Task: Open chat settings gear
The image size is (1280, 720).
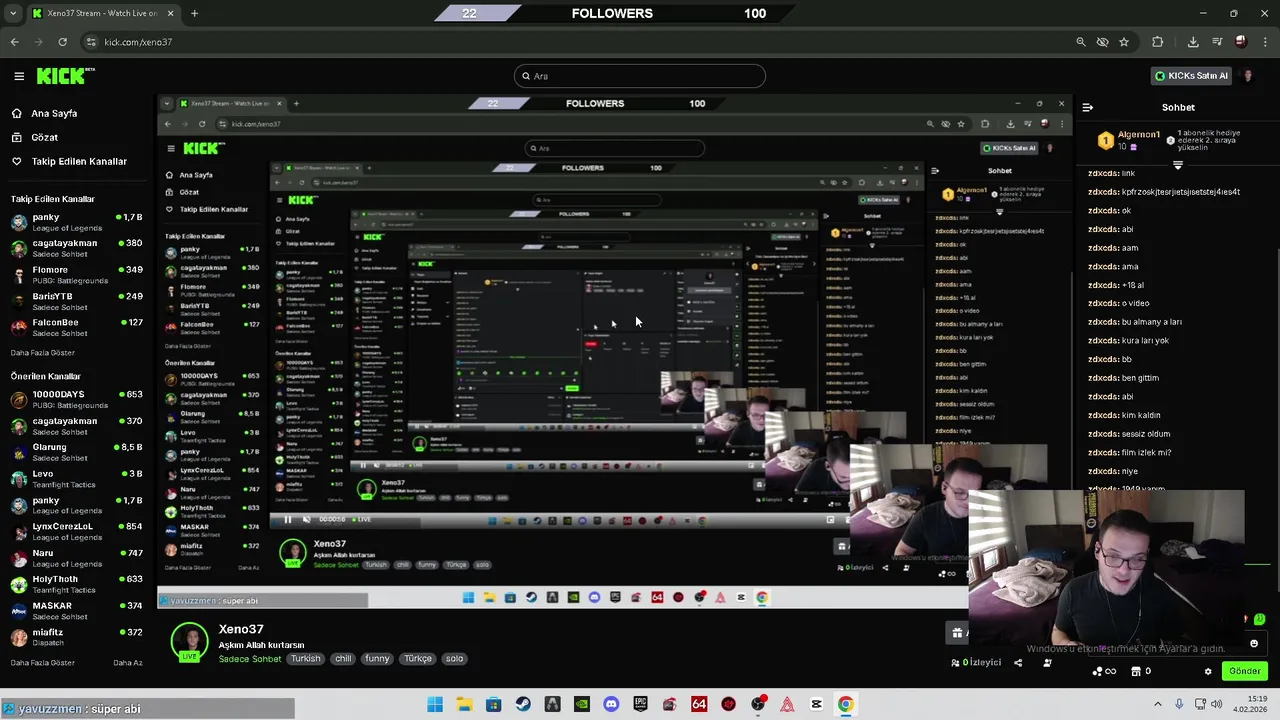Action: tap(1208, 672)
